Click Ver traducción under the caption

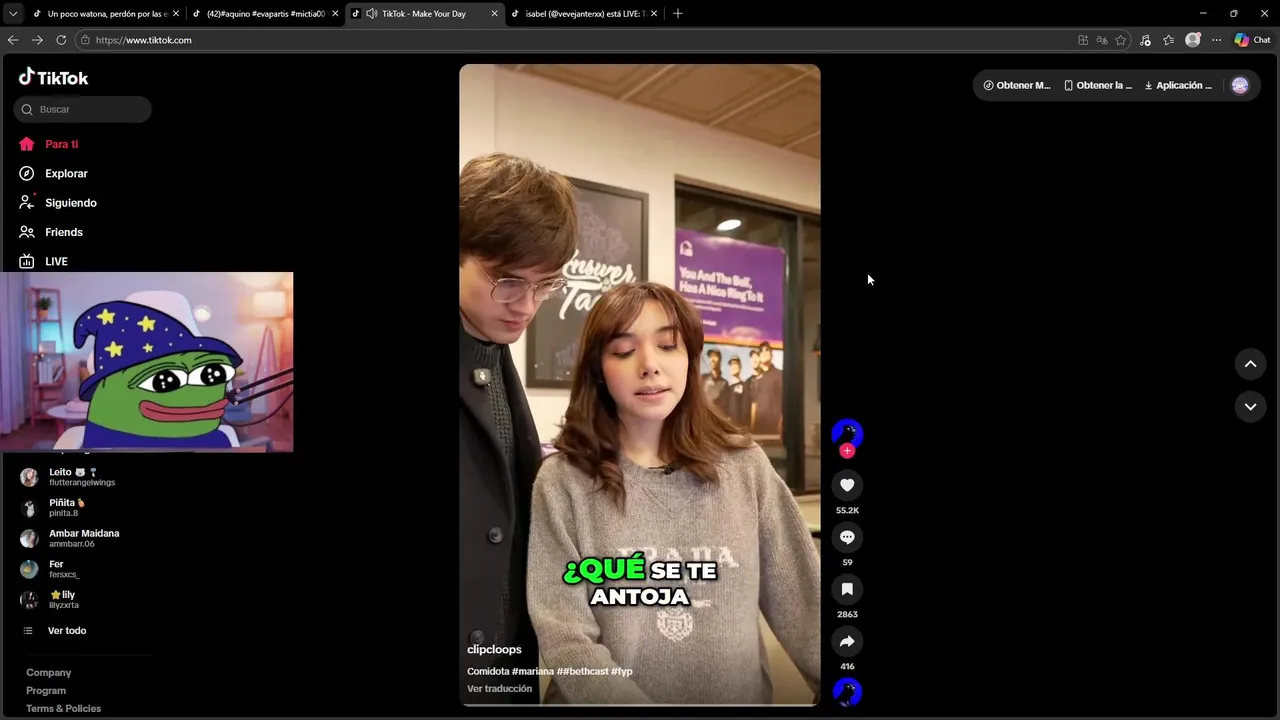(x=499, y=688)
